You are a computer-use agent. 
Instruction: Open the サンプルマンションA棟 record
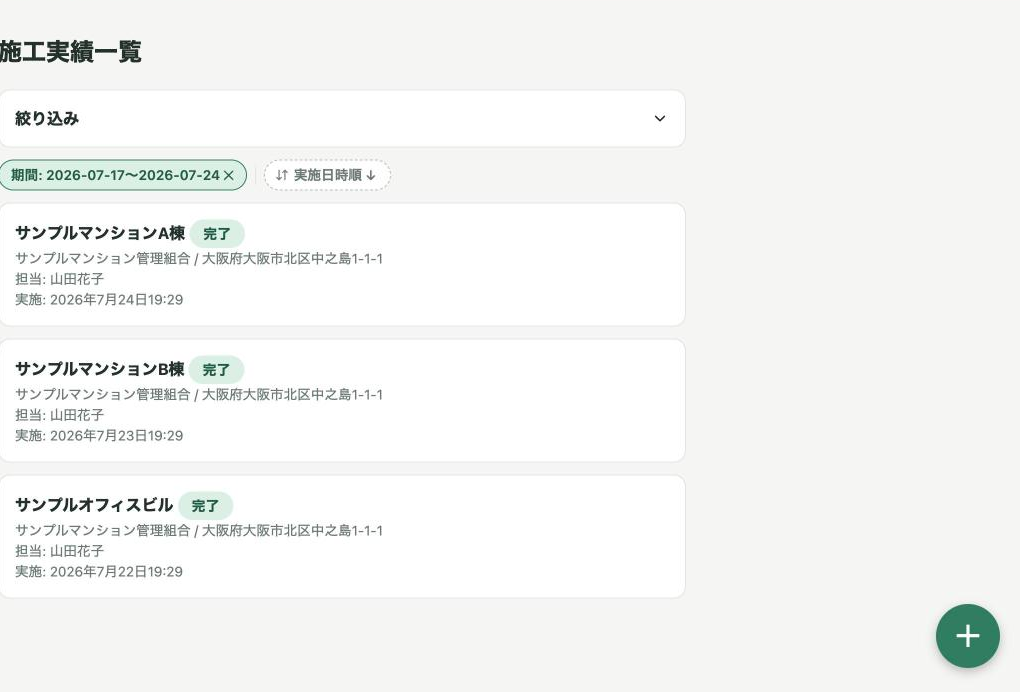[342, 264]
